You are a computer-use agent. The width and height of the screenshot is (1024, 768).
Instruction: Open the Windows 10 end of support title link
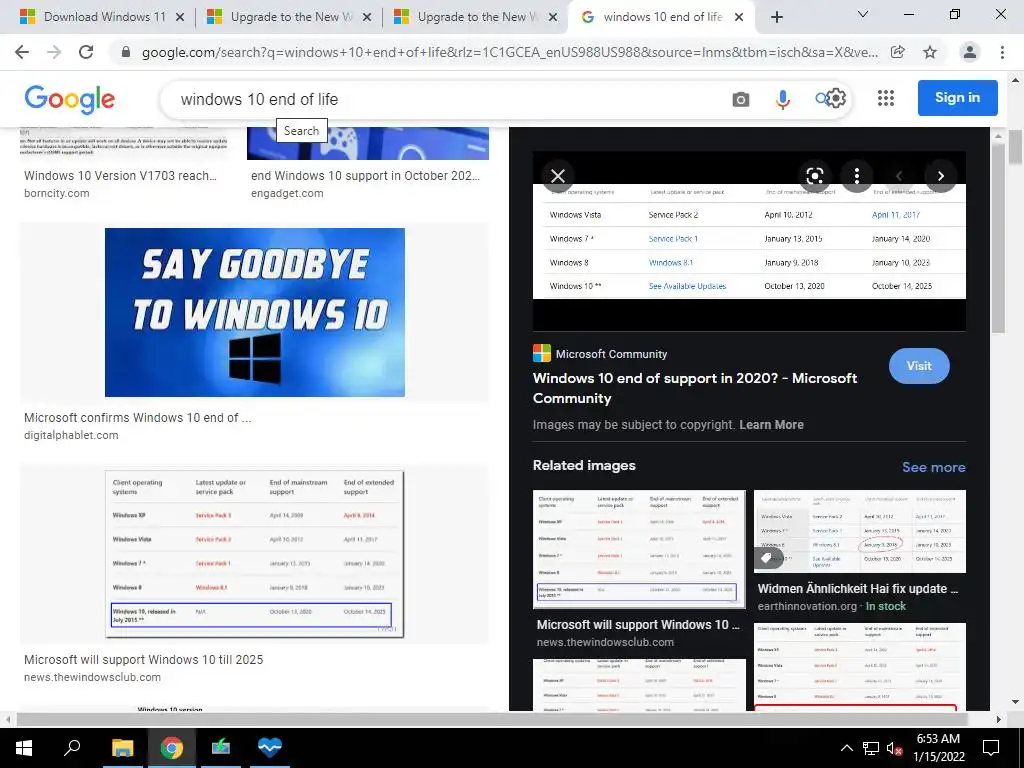(695, 388)
